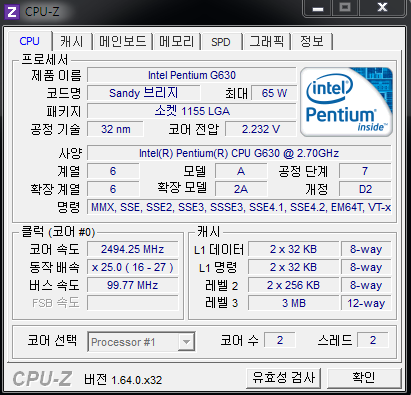Viewport: 411px width, 395px height.
Task: Open the 그래픽 tab
Action: (267, 42)
